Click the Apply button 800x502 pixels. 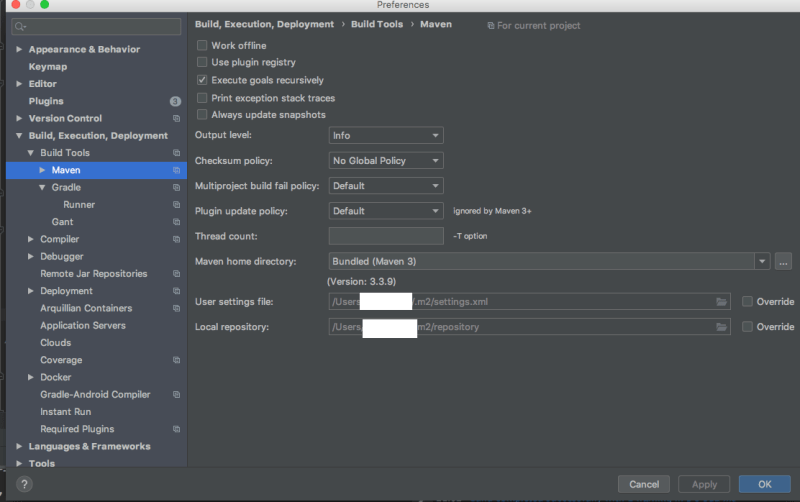pyautogui.click(x=704, y=484)
